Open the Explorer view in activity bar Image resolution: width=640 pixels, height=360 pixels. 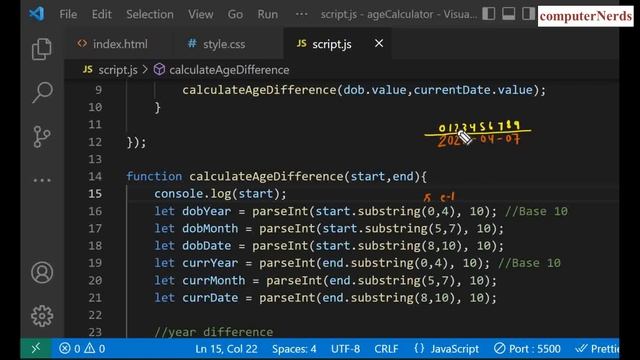pos(42,49)
